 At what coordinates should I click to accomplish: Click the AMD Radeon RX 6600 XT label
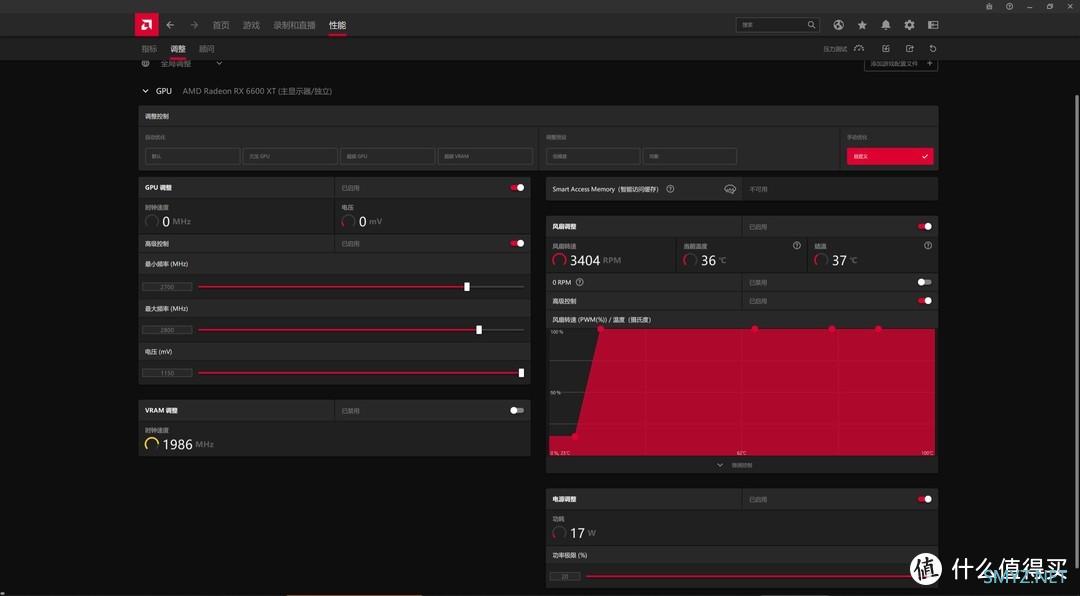pos(257,91)
